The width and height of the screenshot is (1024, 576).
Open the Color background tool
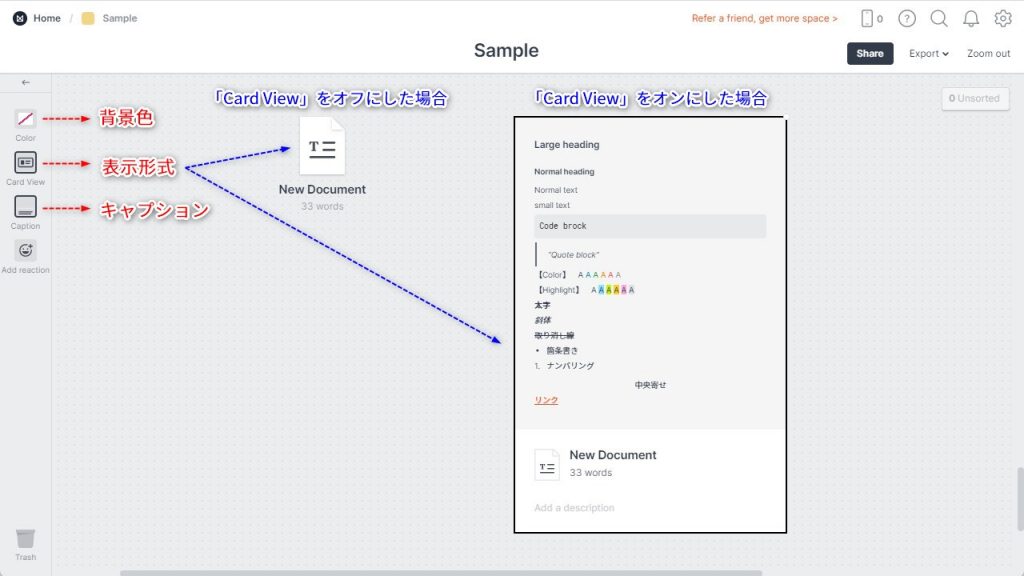(x=25, y=119)
